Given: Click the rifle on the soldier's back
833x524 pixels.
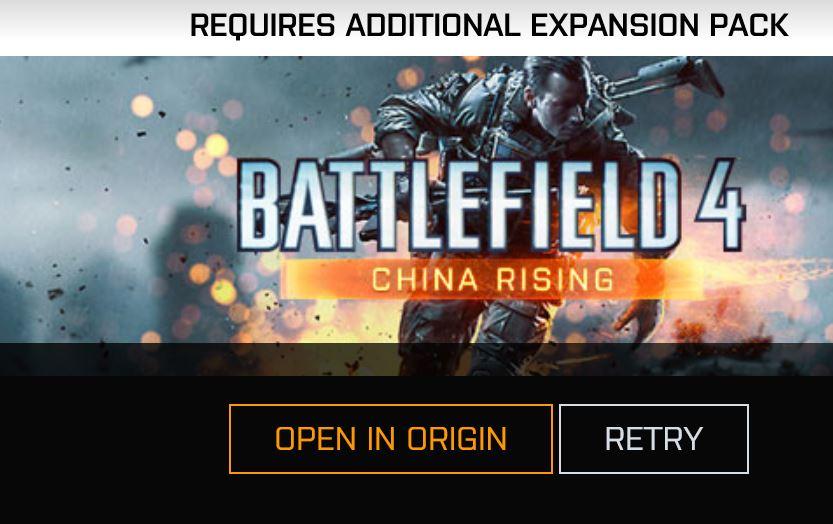Looking at the screenshot, I should [x=664, y=80].
